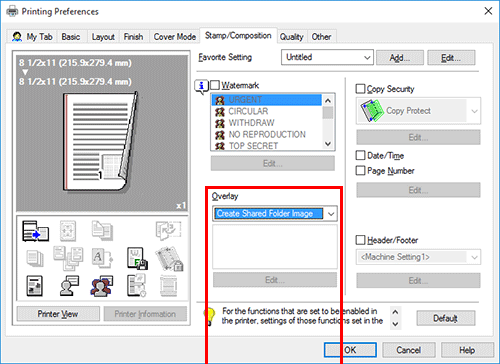Open Help with the Help button
The image size is (500, 364).
[467, 350]
